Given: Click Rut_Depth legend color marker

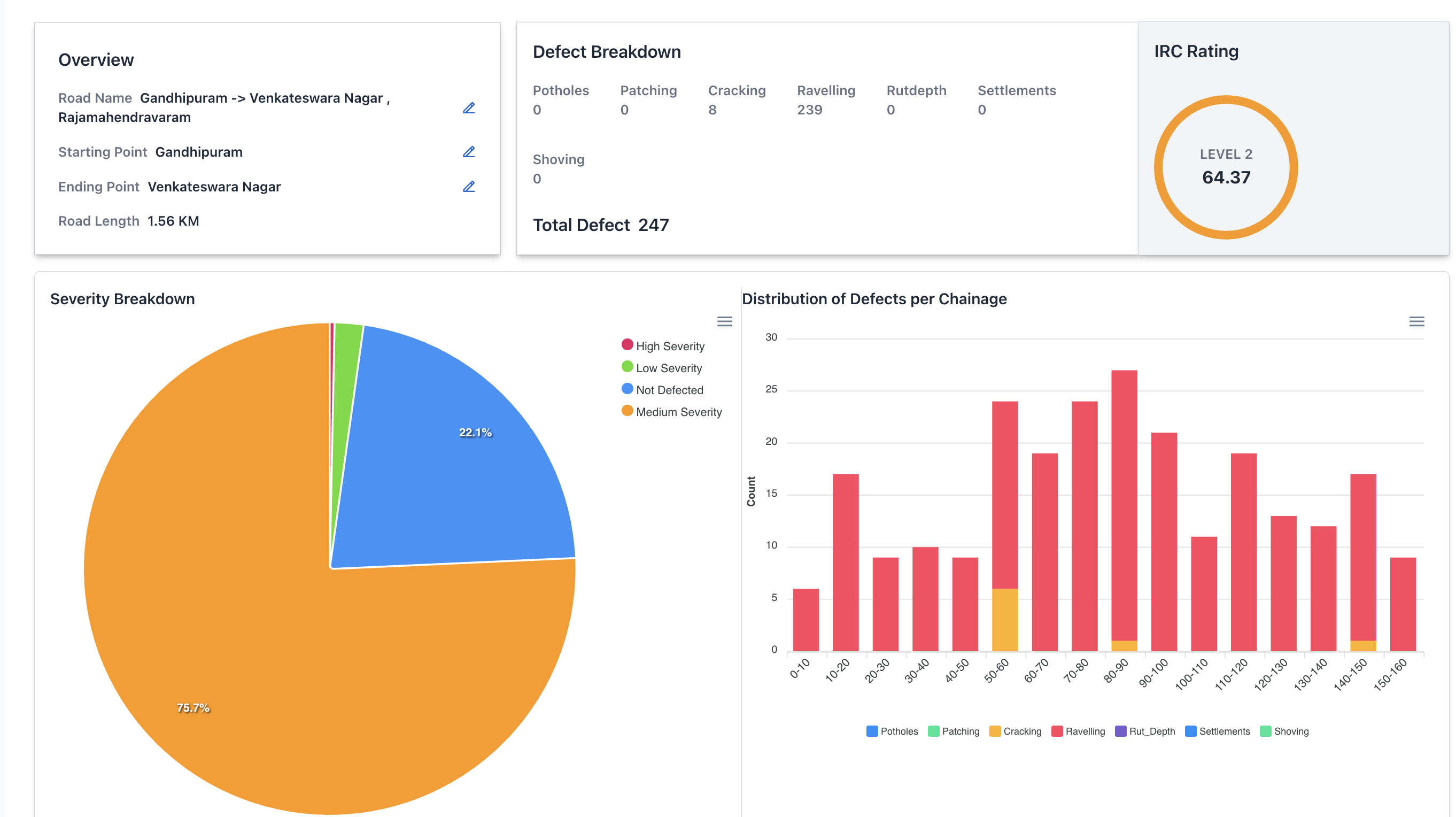Looking at the screenshot, I should pos(1120,731).
